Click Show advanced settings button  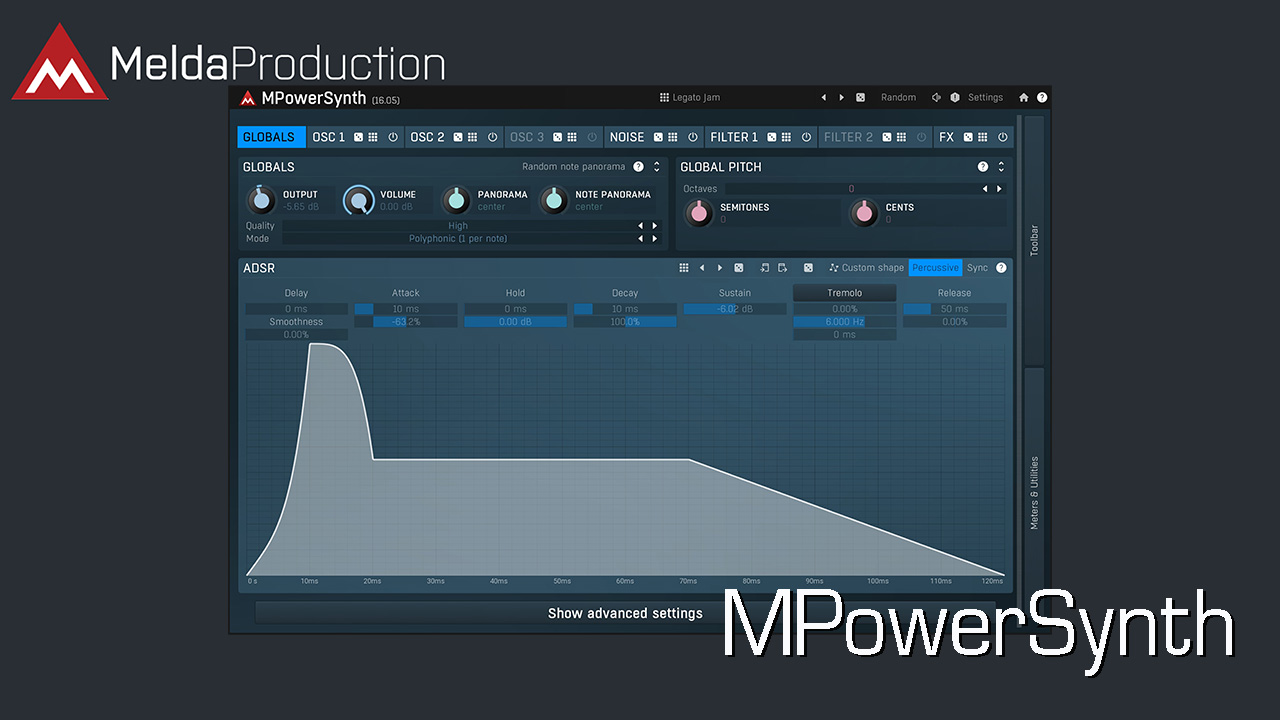point(625,613)
